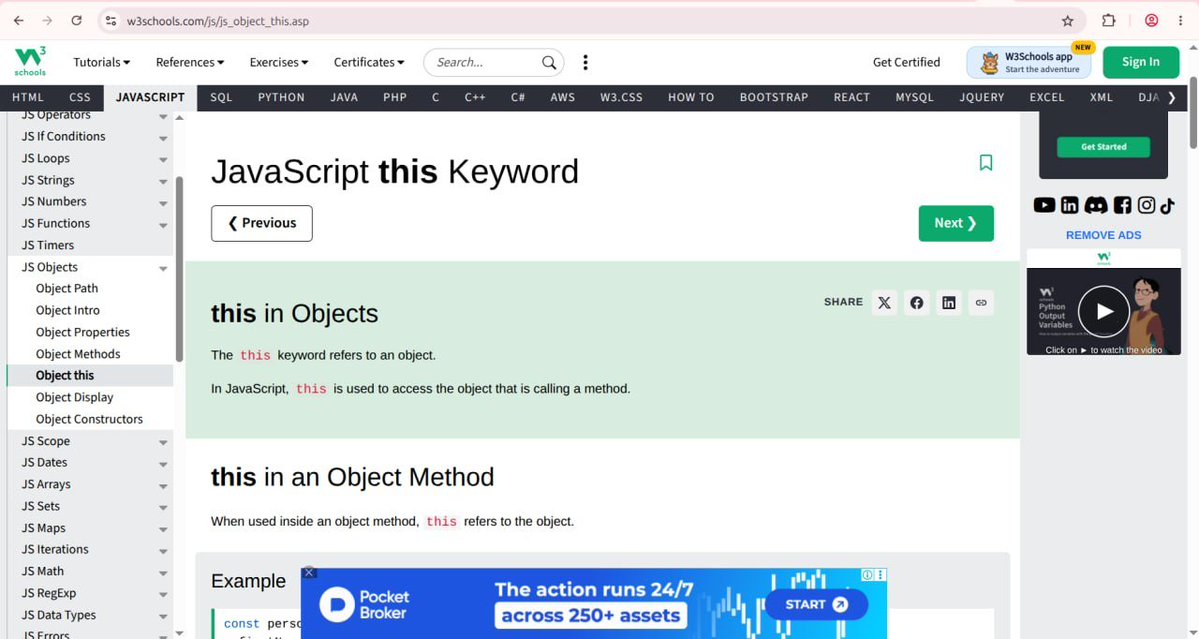1199x639 pixels.
Task: Open the References dropdown
Action: pyautogui.click(x=190, y=62)
